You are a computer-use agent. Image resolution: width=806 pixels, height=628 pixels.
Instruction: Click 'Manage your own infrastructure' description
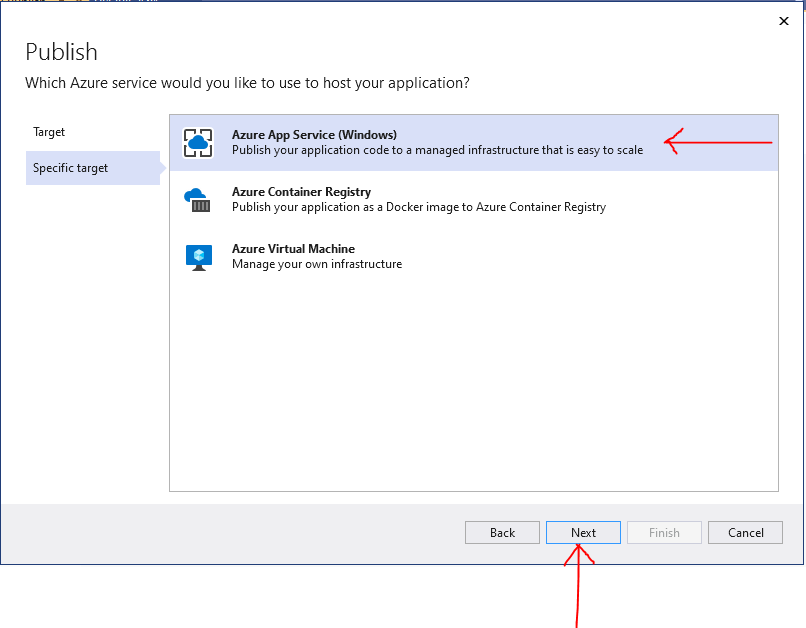point(317,264)
